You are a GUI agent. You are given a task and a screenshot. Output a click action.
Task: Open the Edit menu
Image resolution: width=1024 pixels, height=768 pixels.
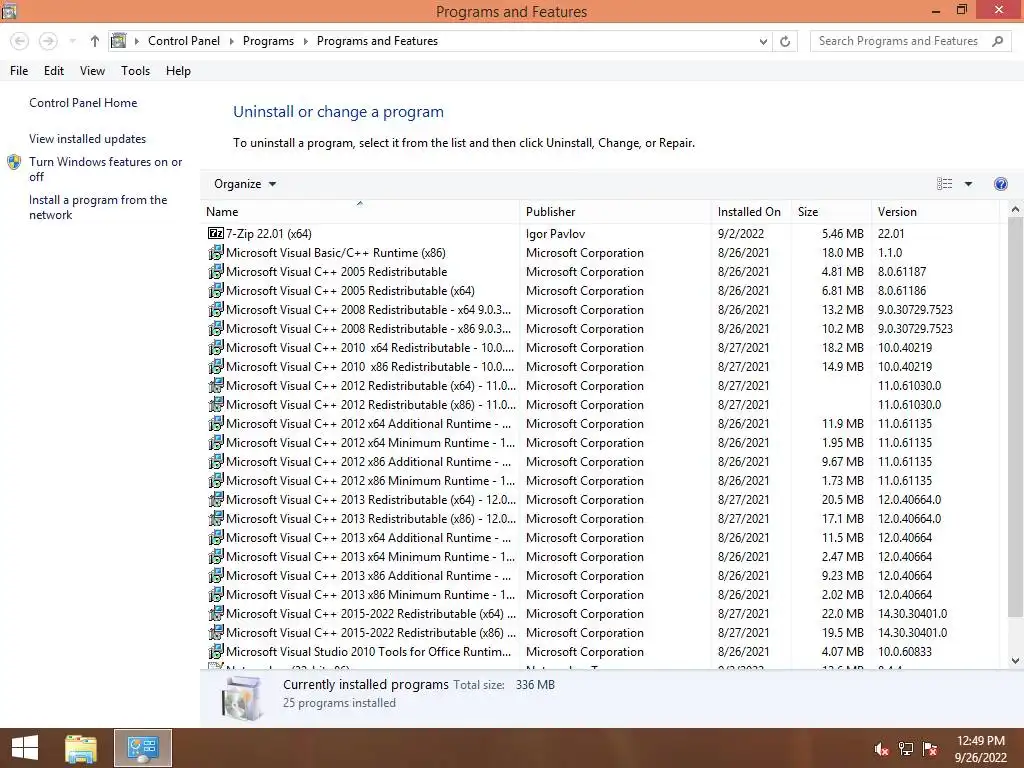[54, 71]
